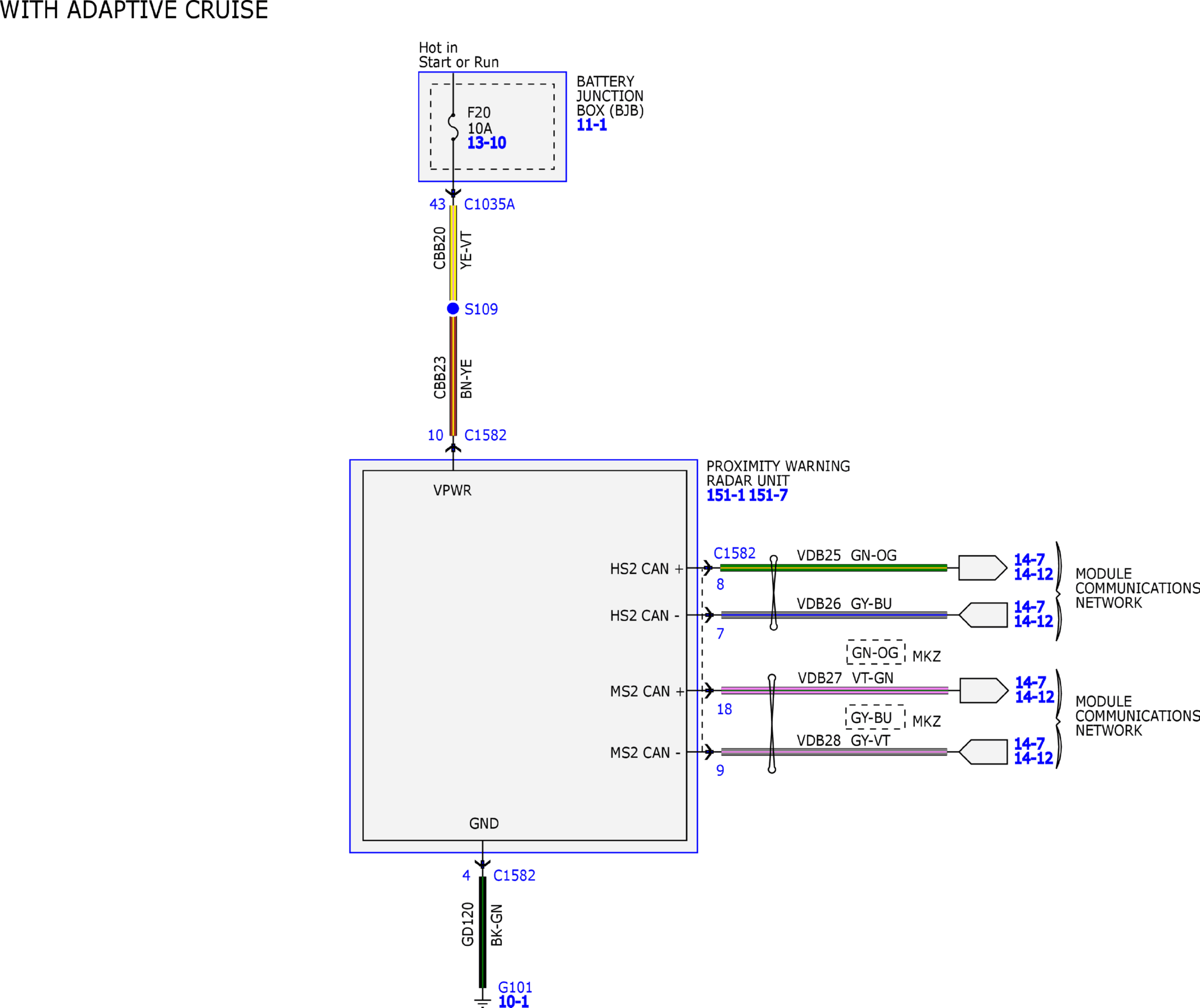Open the 151-7 radar unit page reference
Screen dimensions: 1200x1008
point(768,496)
